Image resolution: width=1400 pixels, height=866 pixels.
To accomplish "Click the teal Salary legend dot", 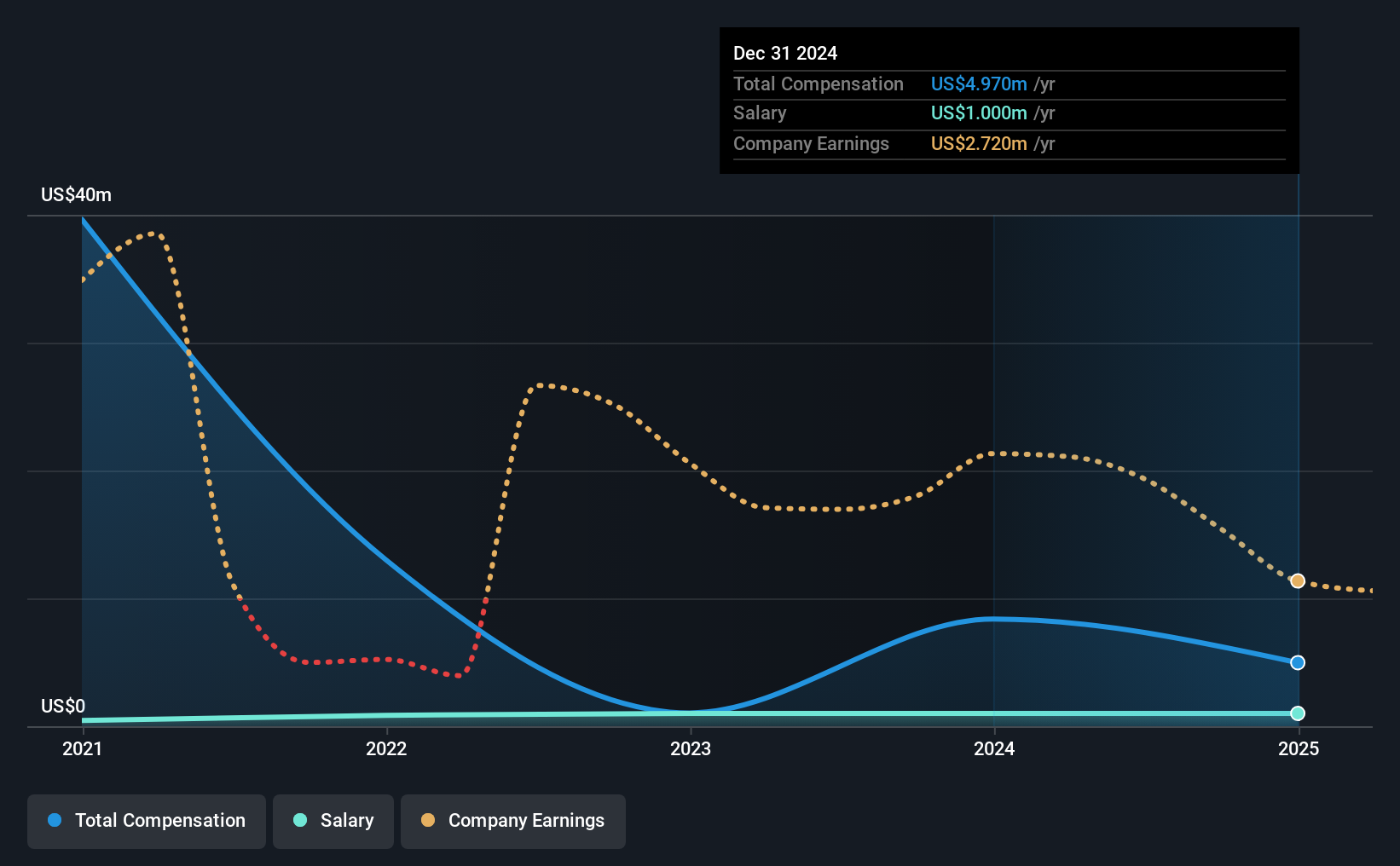I will 300,820.
